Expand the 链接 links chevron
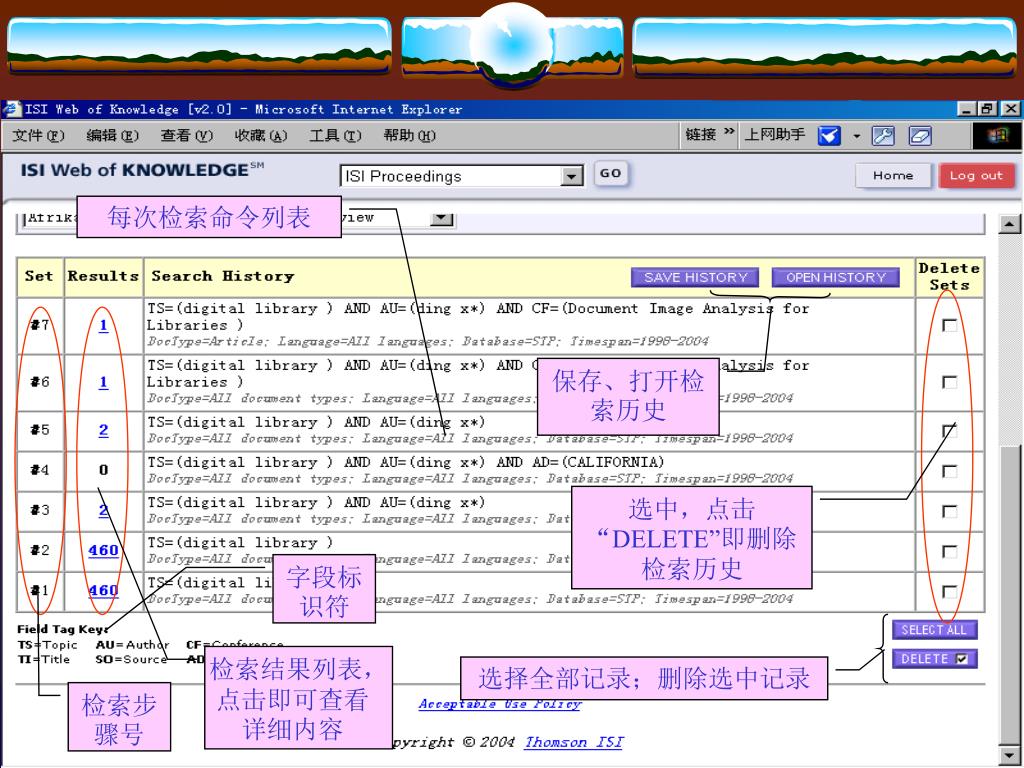This screenshot has width=1024, height=768. coord(729,133)
